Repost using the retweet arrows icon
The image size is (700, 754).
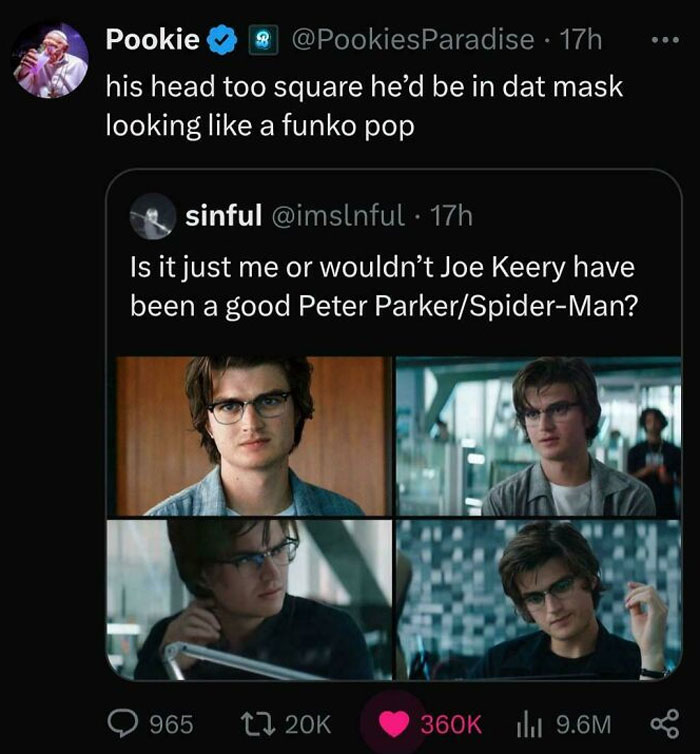point(258,724)
